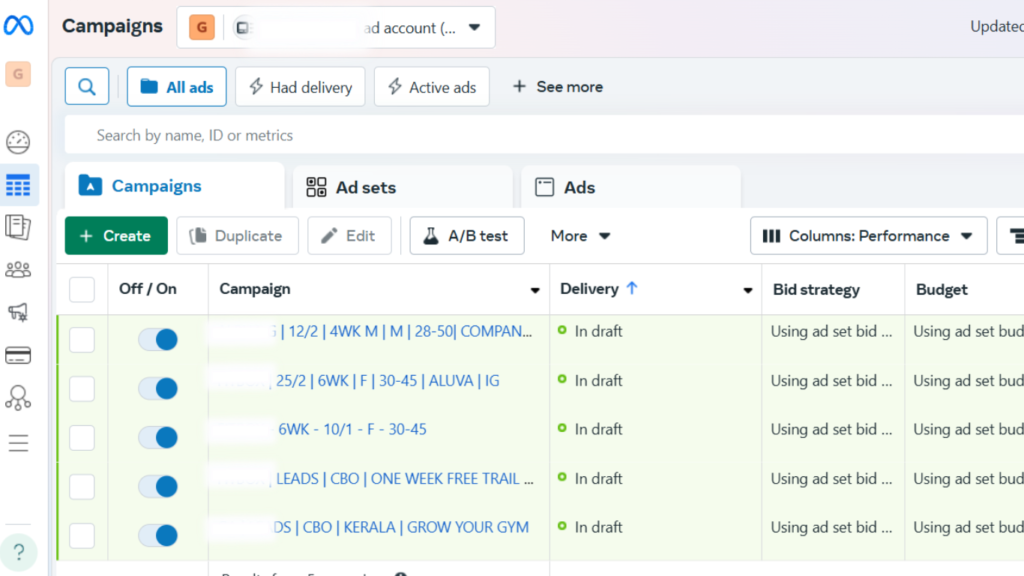Tick checkbox for the 12/2 4WK M campaign
Screen dimensions: 1024x576
point(82,340)
